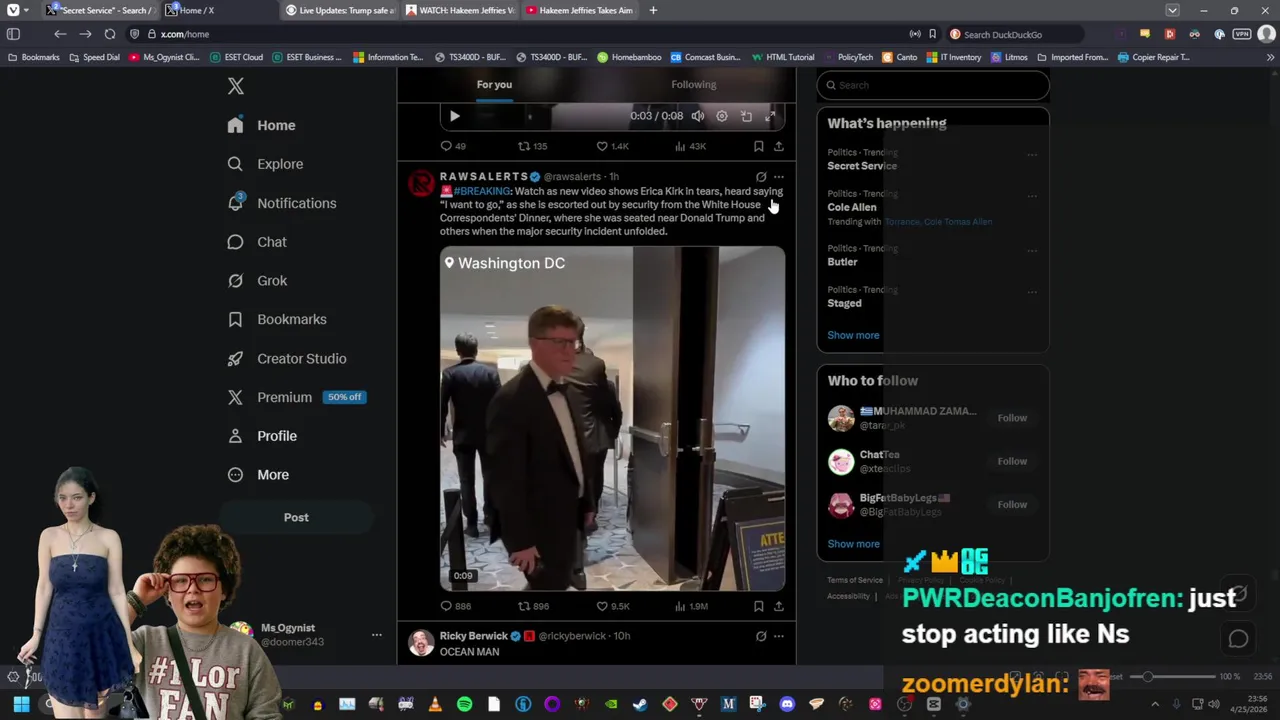The width and height of the screenshot is (1280, 720).
Task: Reply to RAWSALERTS post with 886 replies
Action: coord(456,606)
